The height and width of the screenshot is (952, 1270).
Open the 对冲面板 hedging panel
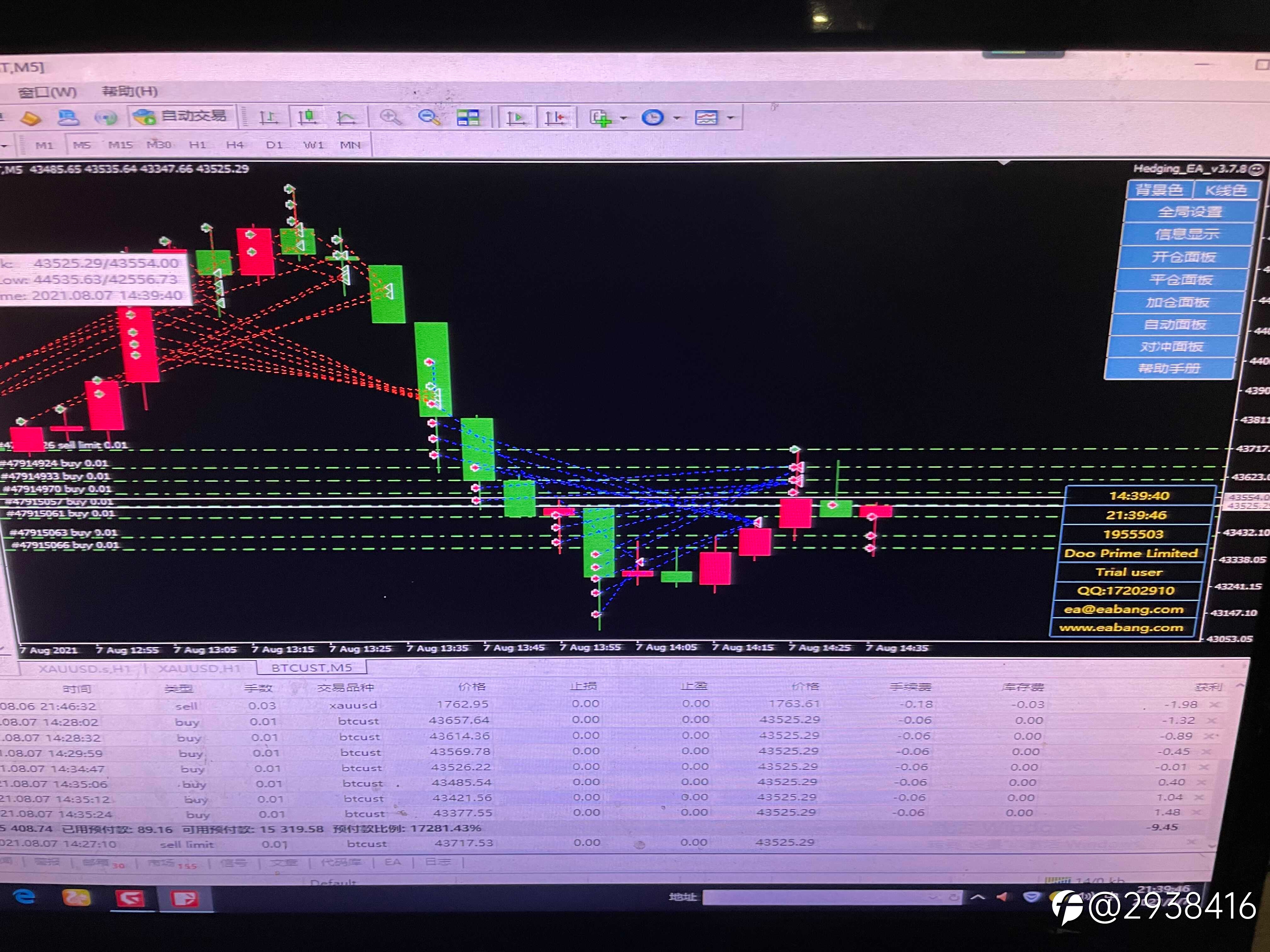[1171, 347]
